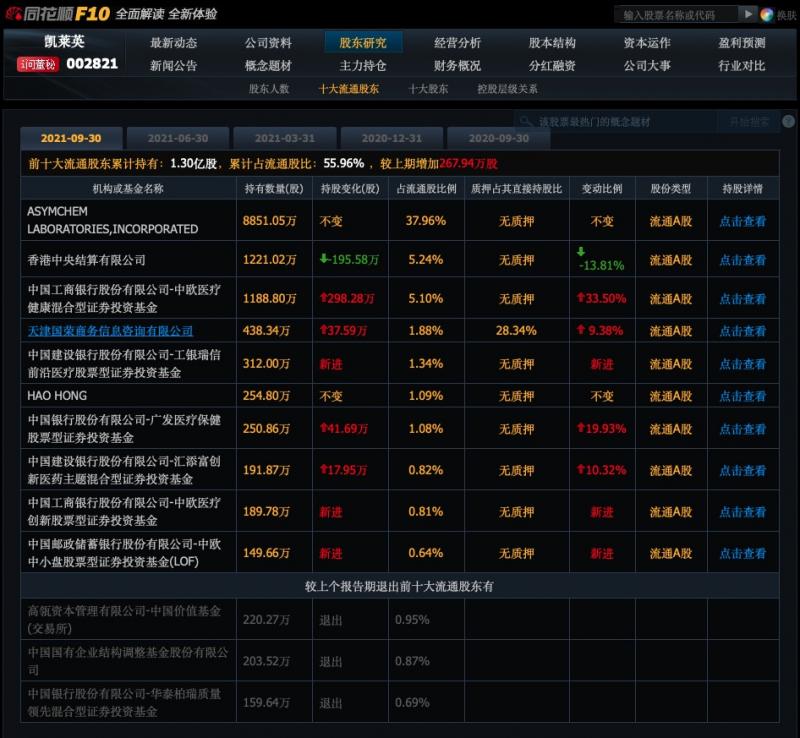Click the 220.27万 exited holding value
The height and width of the screenshot is (738, 800).
(266, 620)
